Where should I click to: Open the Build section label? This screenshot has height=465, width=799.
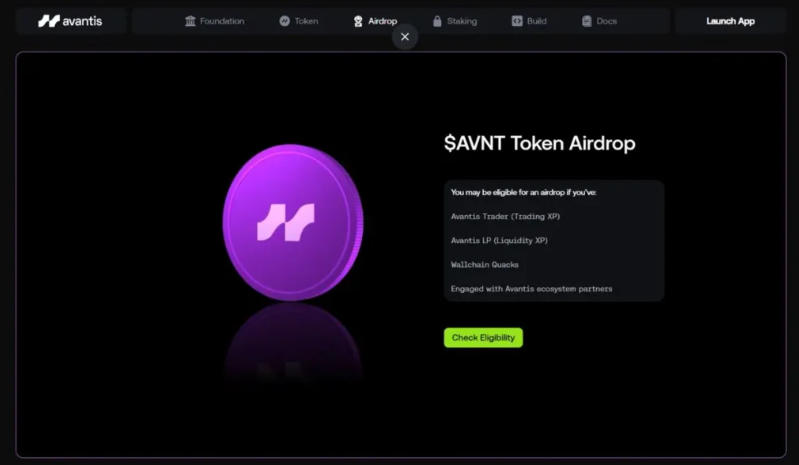click(537, 21)
